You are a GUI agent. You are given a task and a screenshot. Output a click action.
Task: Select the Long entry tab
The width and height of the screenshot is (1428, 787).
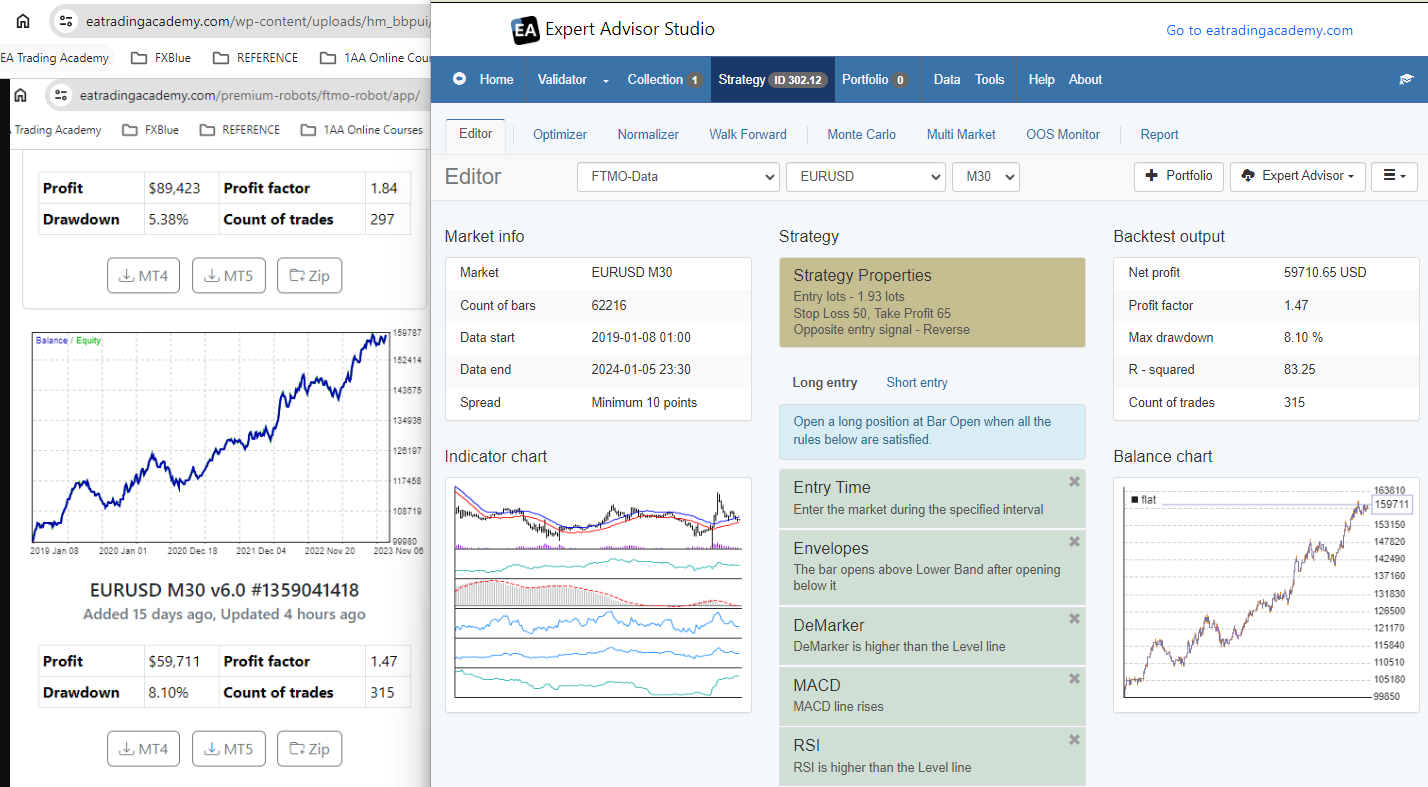point(825,383)
